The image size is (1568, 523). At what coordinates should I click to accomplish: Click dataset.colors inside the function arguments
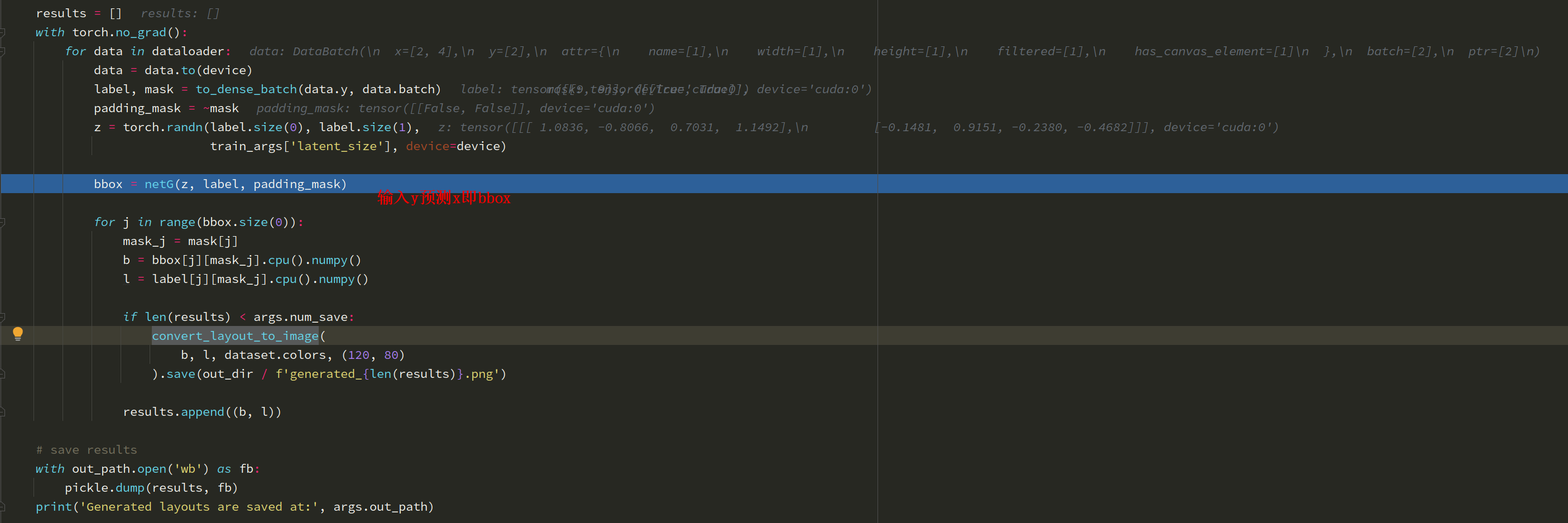point(278,355)
